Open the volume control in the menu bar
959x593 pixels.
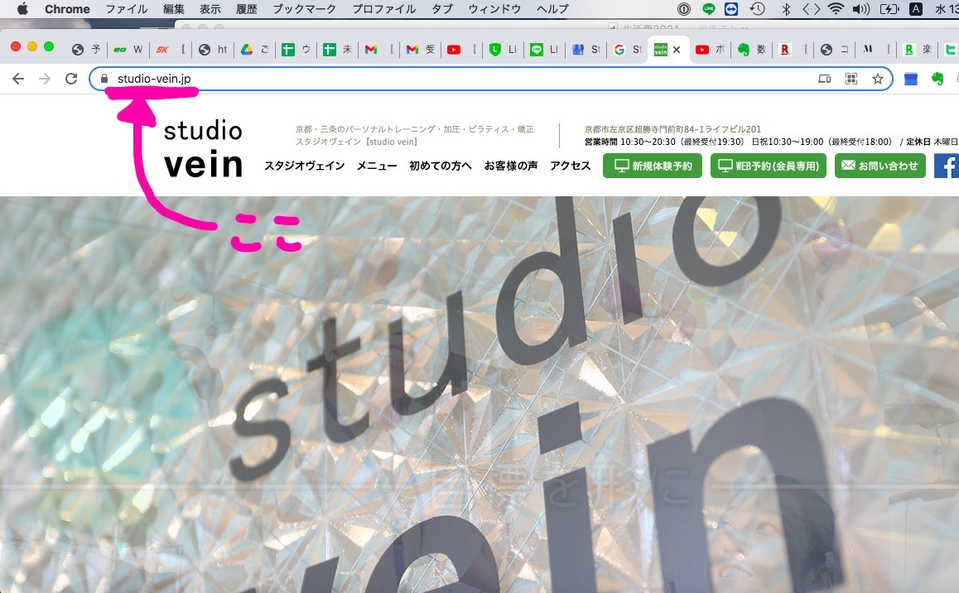tap(861, 9)
